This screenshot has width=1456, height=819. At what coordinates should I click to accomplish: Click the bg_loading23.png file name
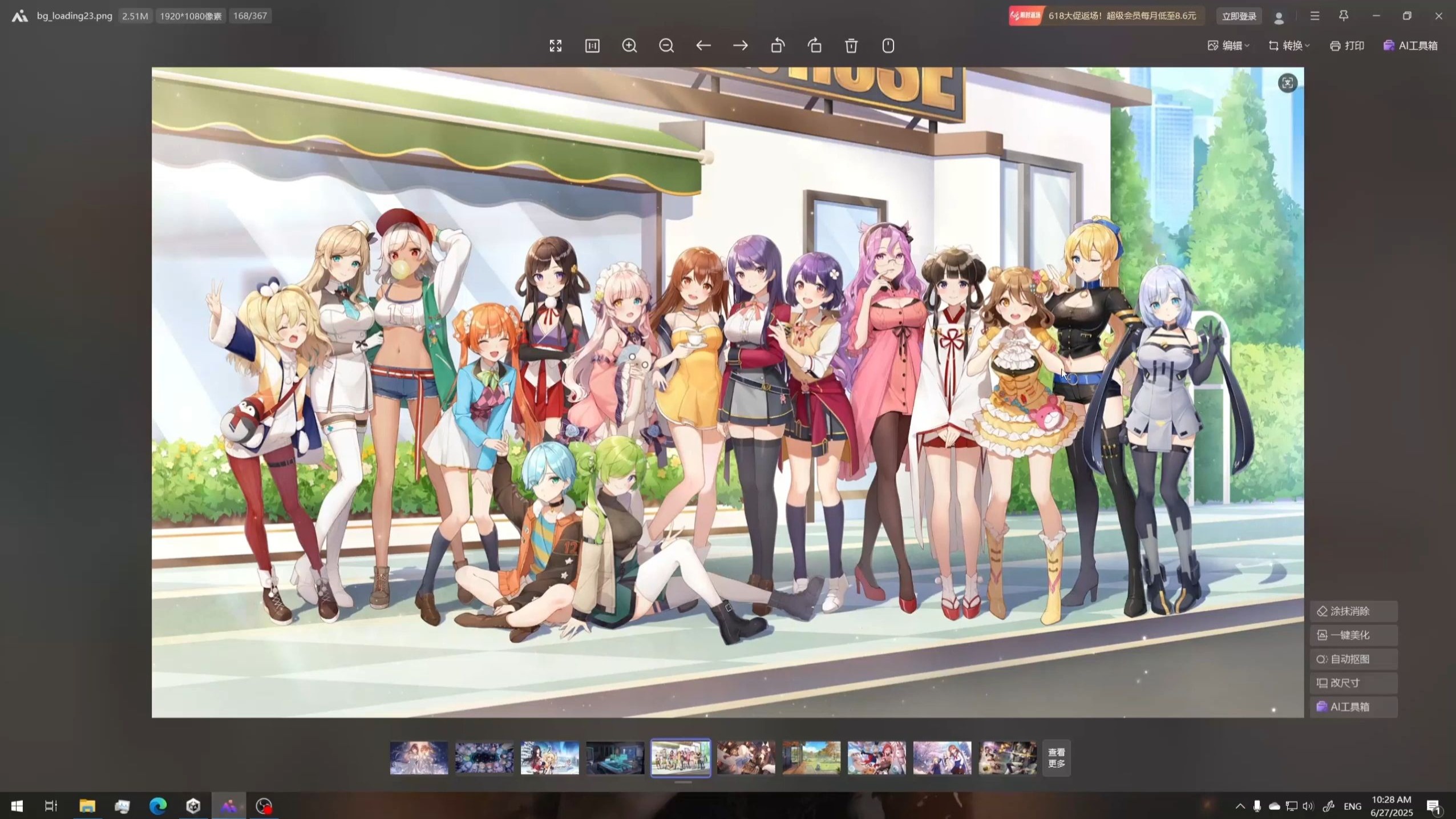[75, 16]
